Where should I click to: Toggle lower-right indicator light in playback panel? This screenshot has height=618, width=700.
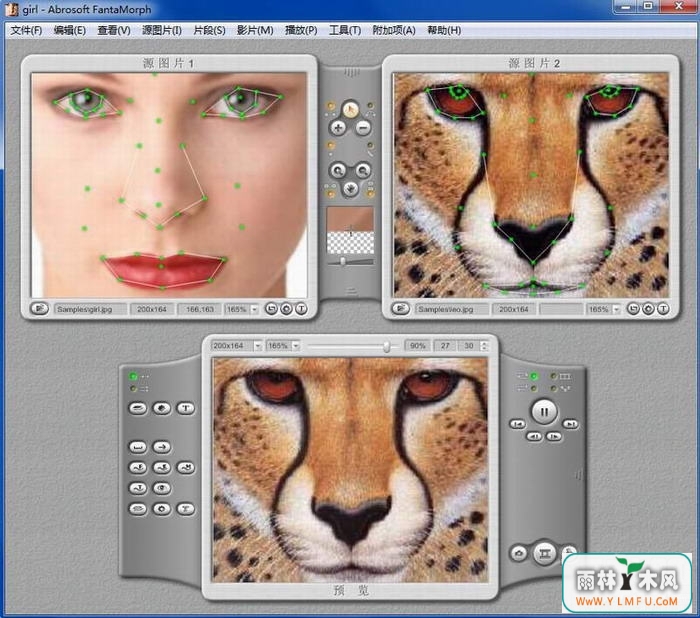pyautogui.click(x=554, y=388)
